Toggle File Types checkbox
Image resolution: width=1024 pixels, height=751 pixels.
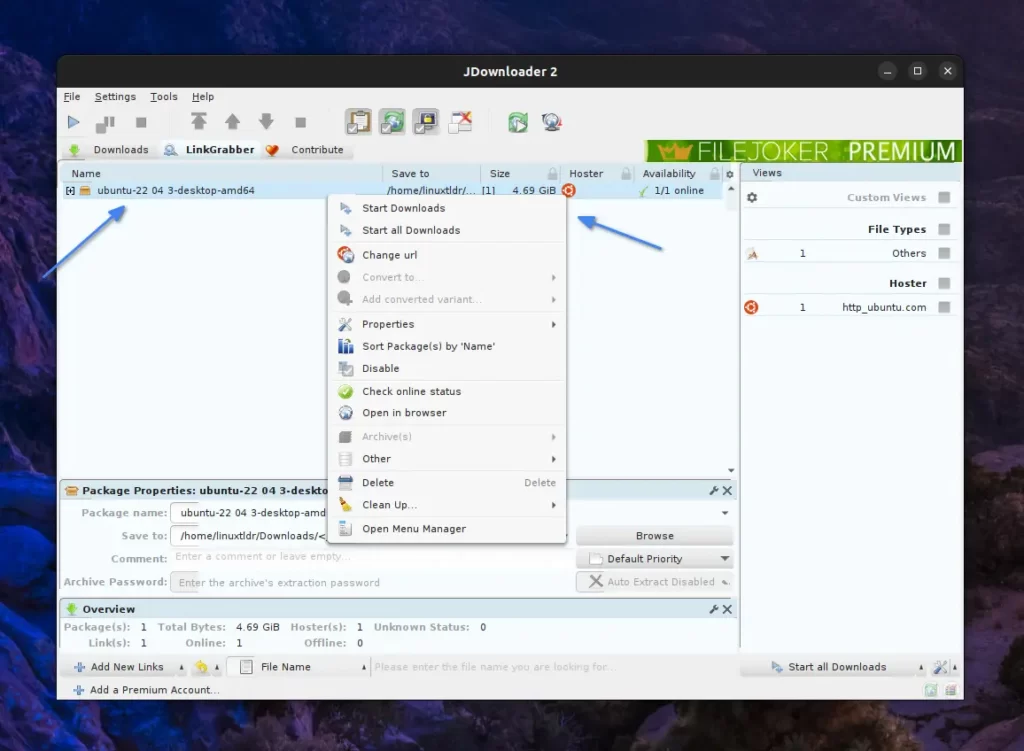(944, 229)
